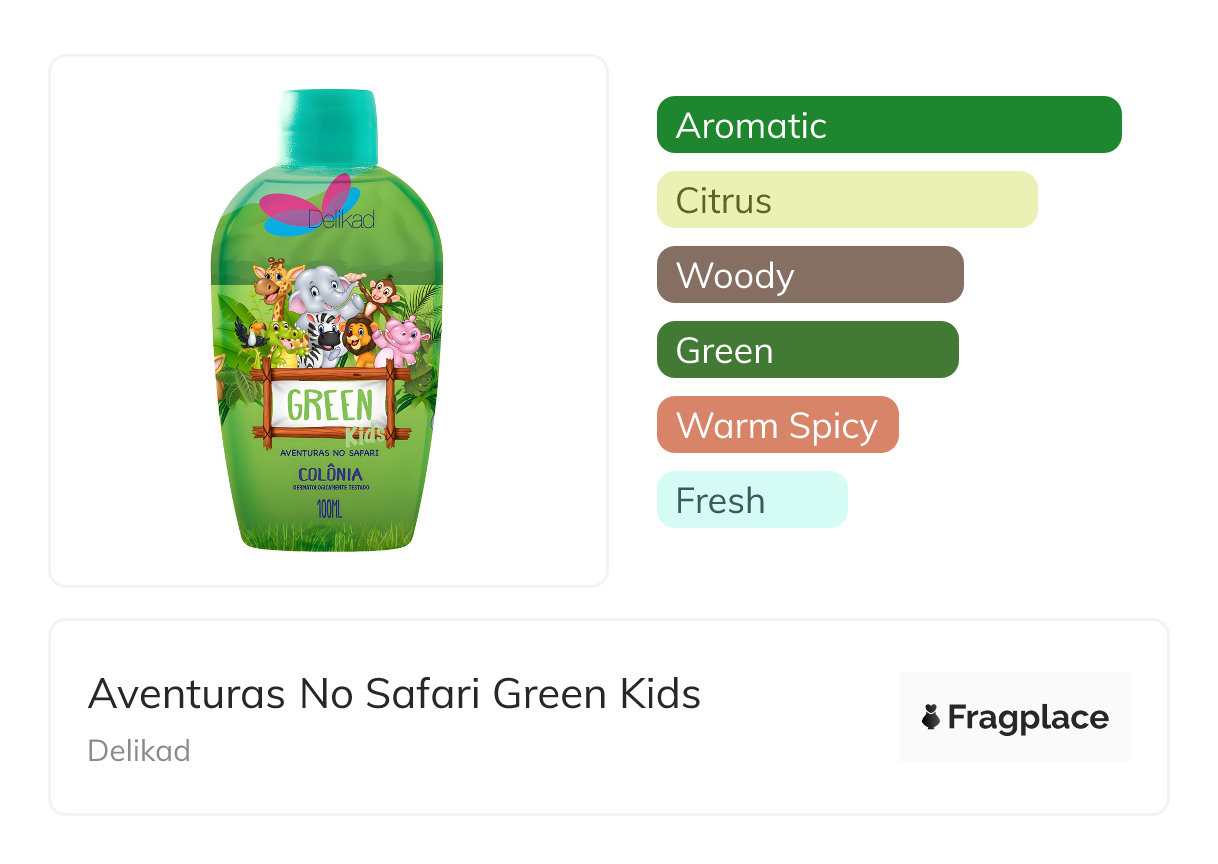The height and width of the screenshot is (864, 1218).
Task: Open the Fragplace logo text
Action: pyautogui.click(x=1028, y=717)
